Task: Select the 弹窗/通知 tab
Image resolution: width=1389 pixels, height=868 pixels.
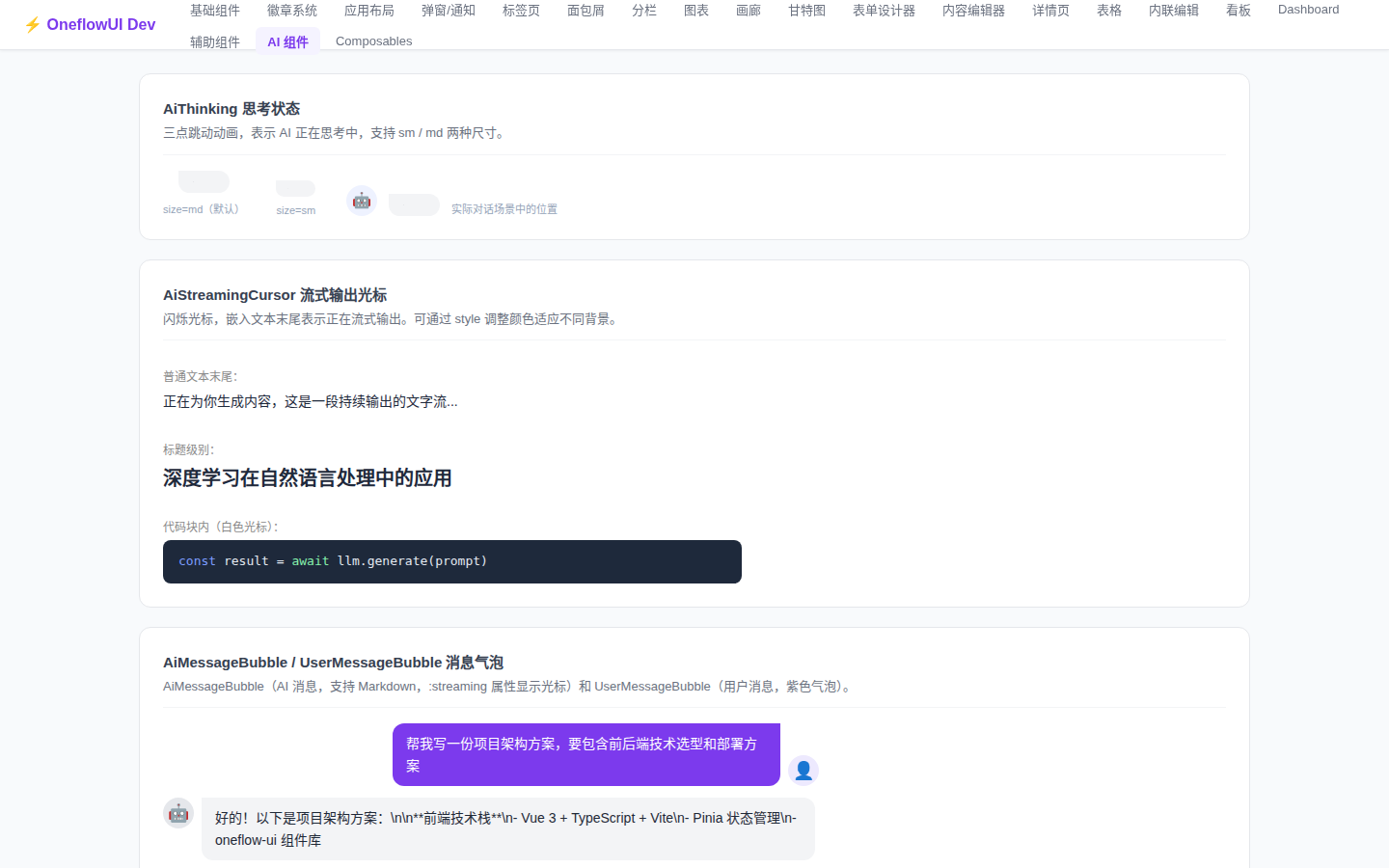Action: pyautogui.click(x=449, y=11)
